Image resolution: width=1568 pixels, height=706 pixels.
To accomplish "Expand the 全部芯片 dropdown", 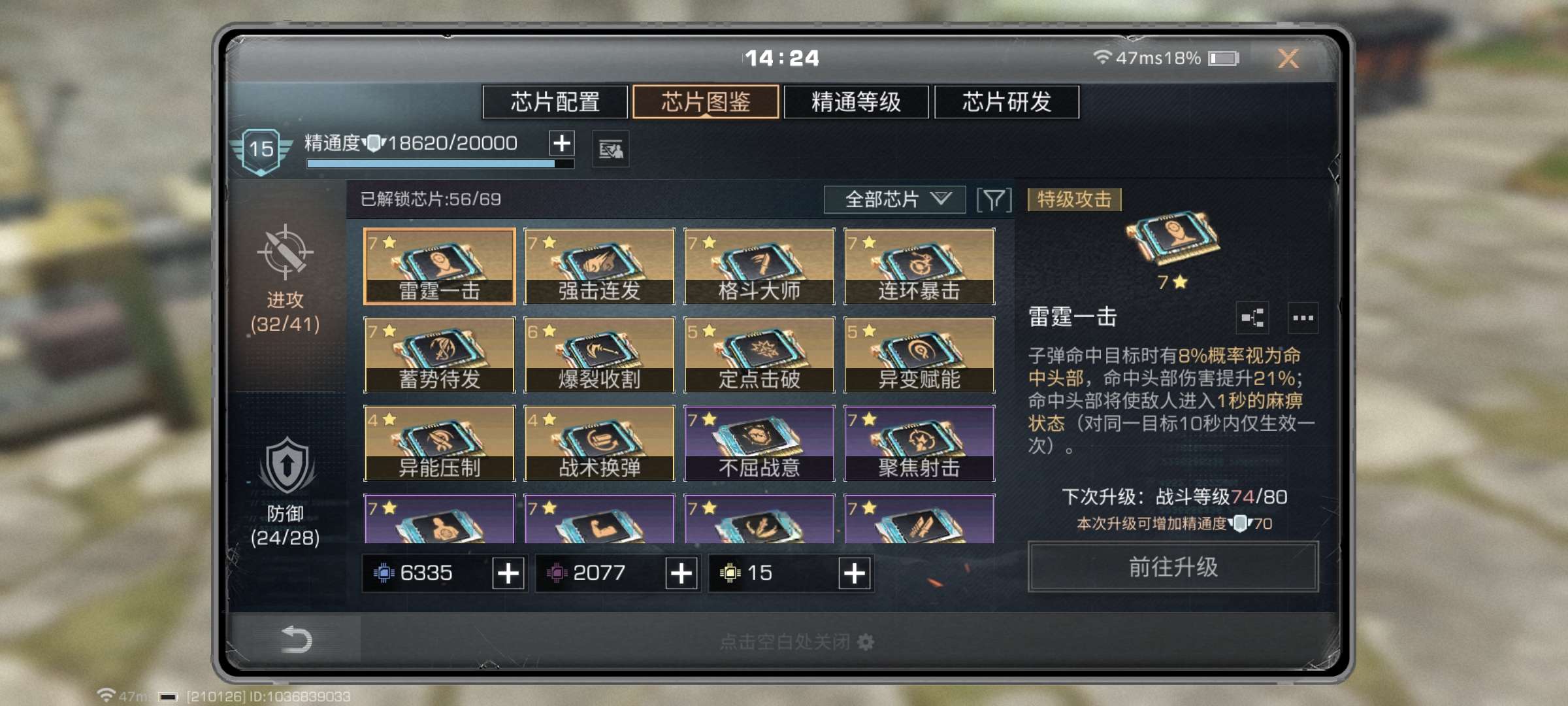I will click(894, 199).
